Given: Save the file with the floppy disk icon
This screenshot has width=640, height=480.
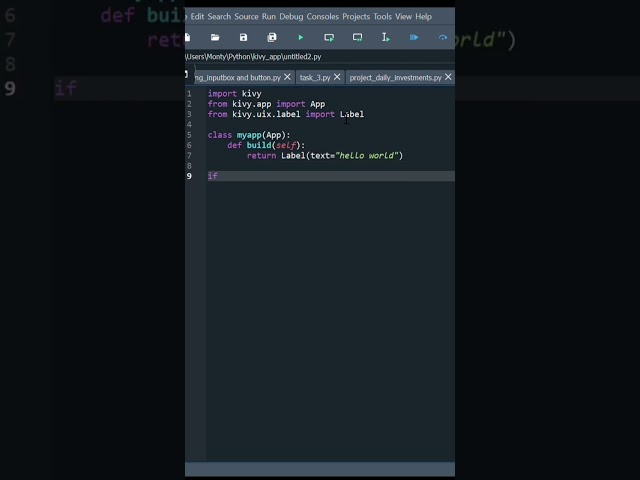Looking at the screenshot, I should click(243, 38).
